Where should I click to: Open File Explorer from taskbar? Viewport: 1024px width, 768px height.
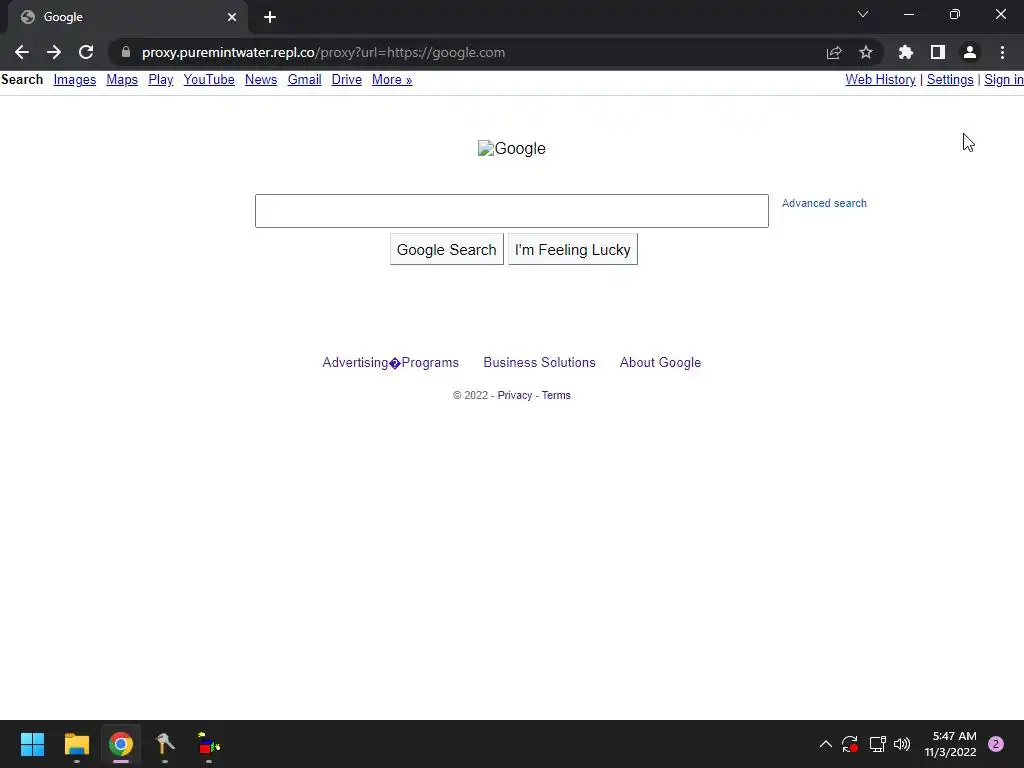coord(76,744)
